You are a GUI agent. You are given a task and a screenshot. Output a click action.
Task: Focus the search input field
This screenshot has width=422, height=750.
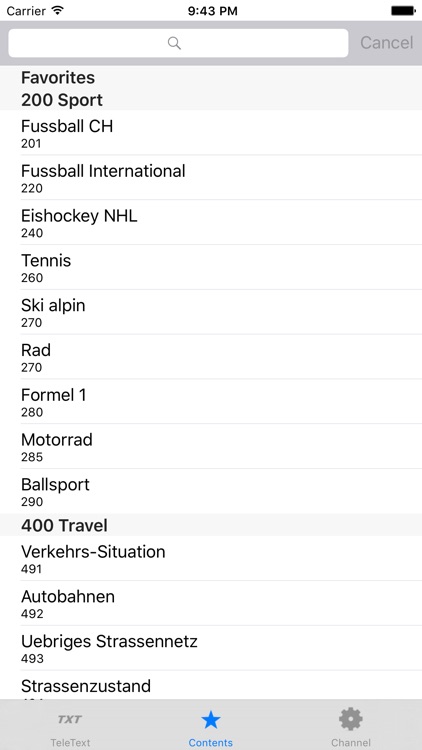(x=178, y=43)
